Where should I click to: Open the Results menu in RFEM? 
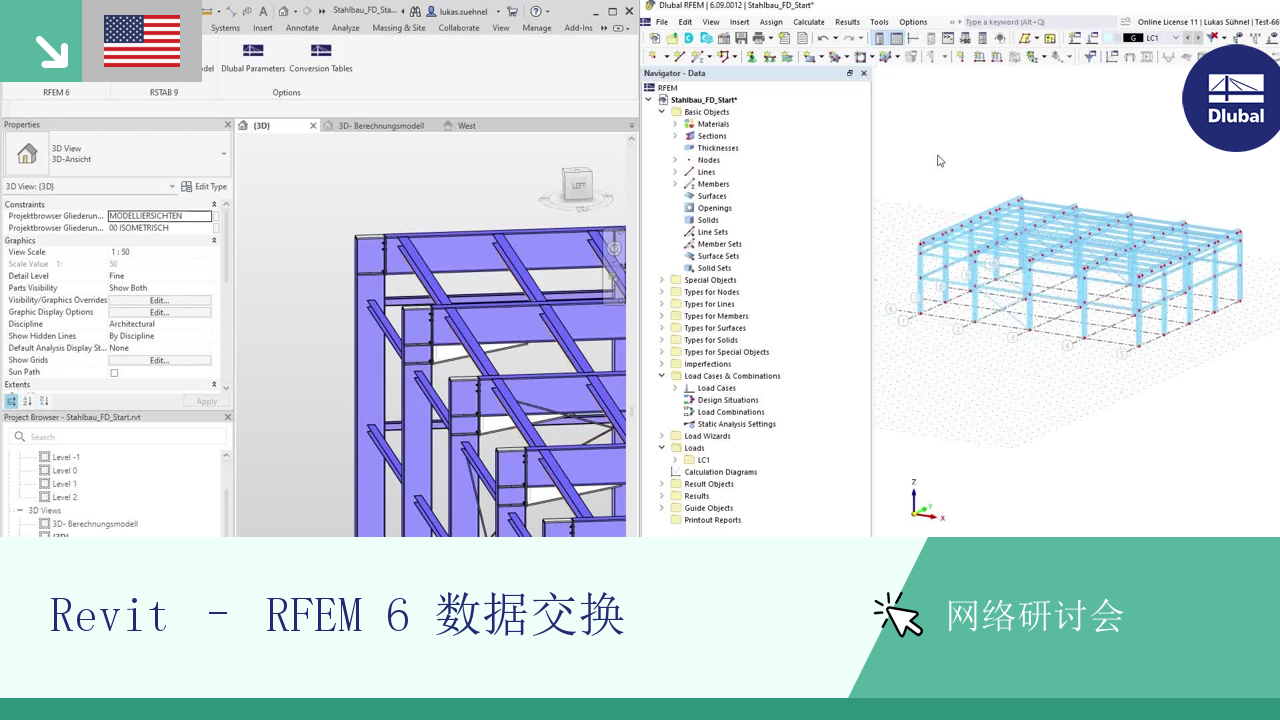pos(846,21)
